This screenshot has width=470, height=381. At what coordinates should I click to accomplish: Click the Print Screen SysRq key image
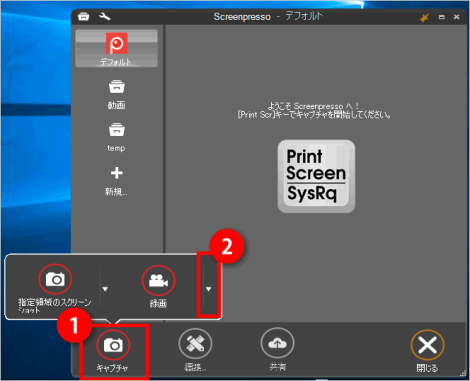[x=316, y=176]
